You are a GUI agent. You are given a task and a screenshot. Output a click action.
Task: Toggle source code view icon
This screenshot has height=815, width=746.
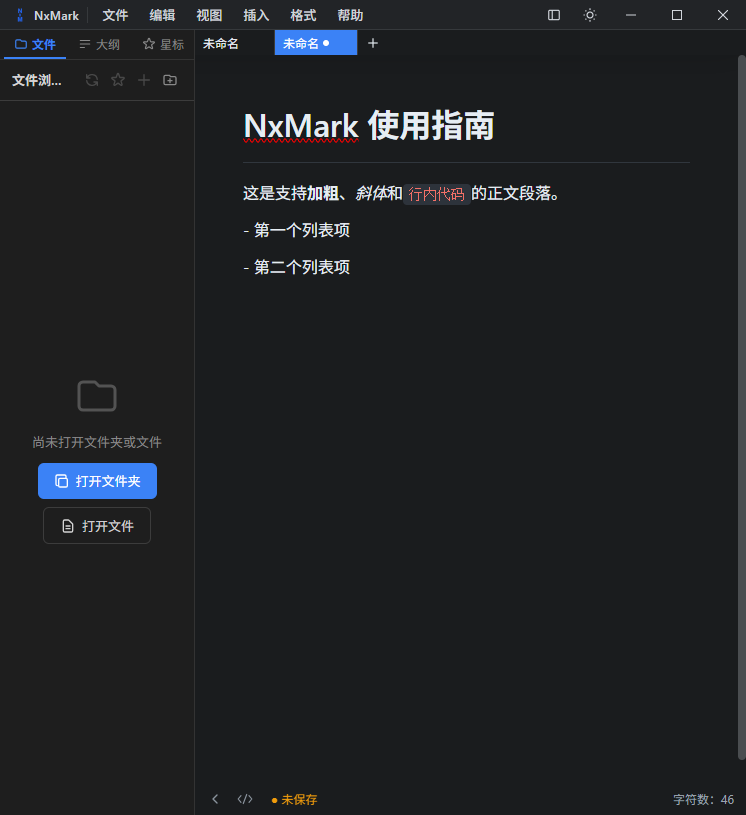tap(245, 799)
